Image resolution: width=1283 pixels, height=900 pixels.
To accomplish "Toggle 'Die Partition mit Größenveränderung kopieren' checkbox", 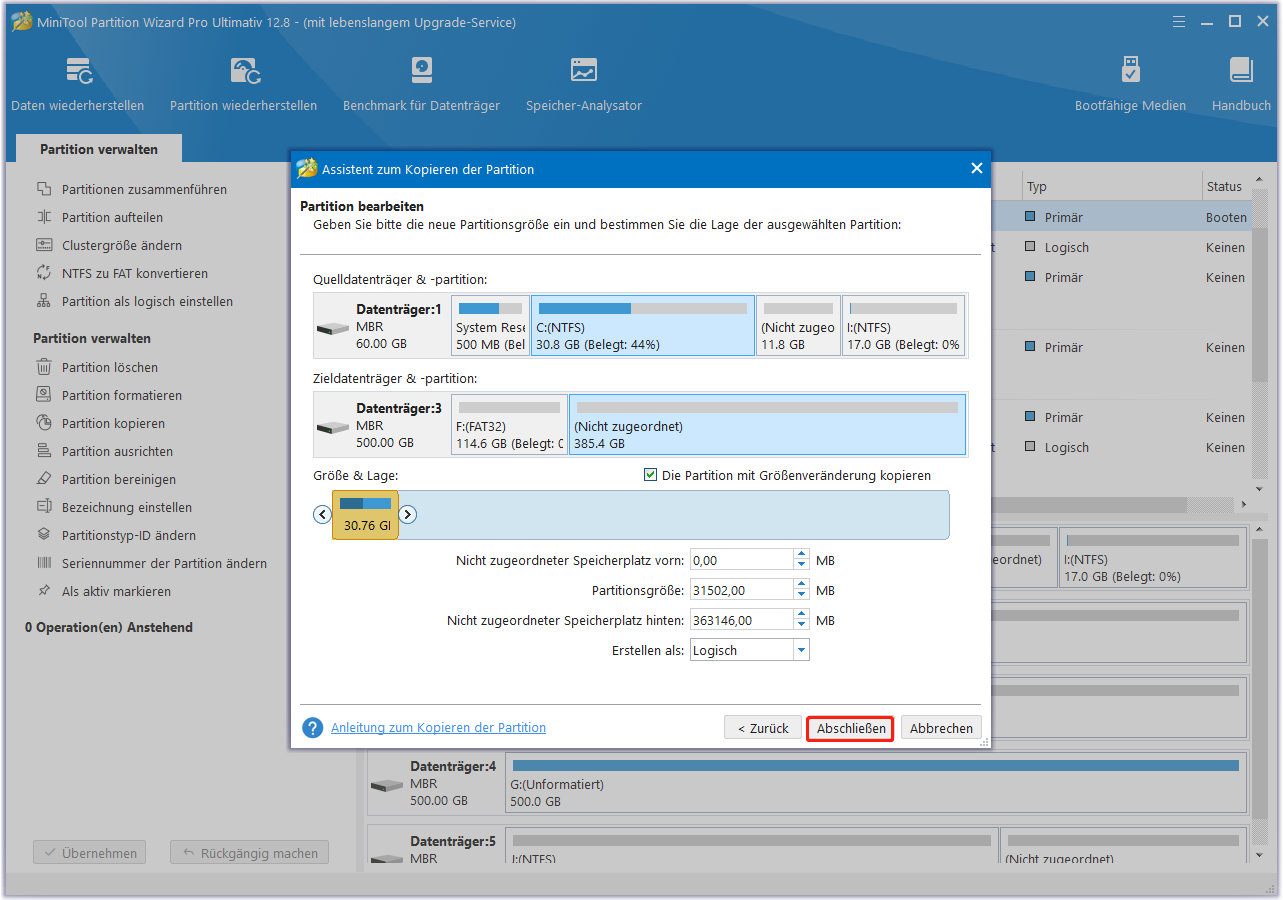I will pyautogui.click(x=651, y=475).
